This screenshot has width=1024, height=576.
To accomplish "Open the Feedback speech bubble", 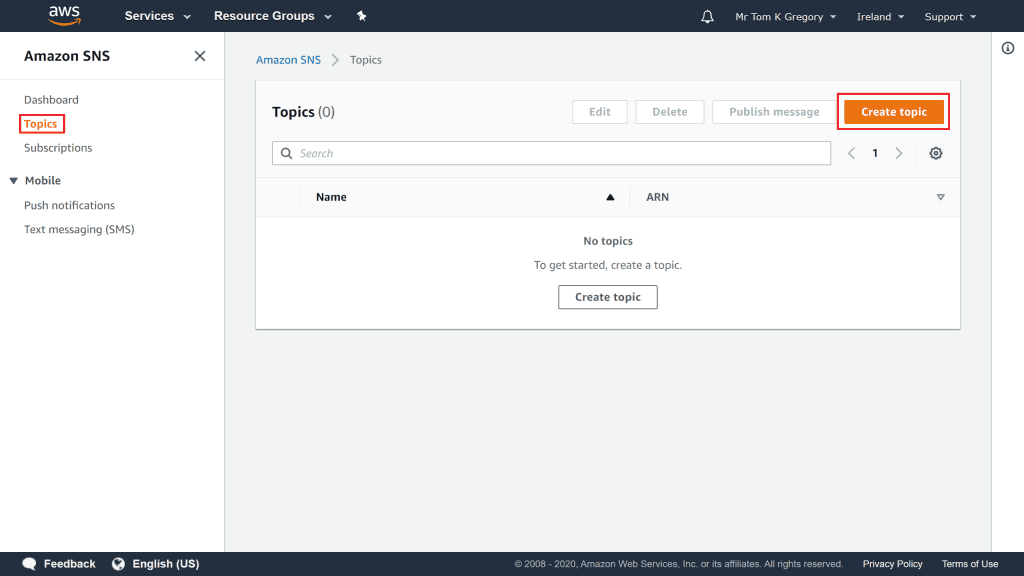I will (x=30, y=564).
